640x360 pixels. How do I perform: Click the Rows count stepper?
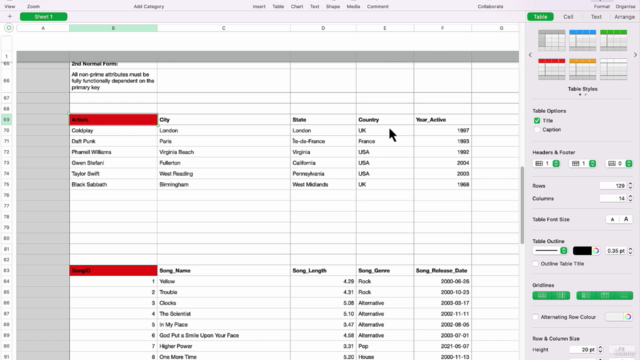pyautogui.click(x=630, y=186)
